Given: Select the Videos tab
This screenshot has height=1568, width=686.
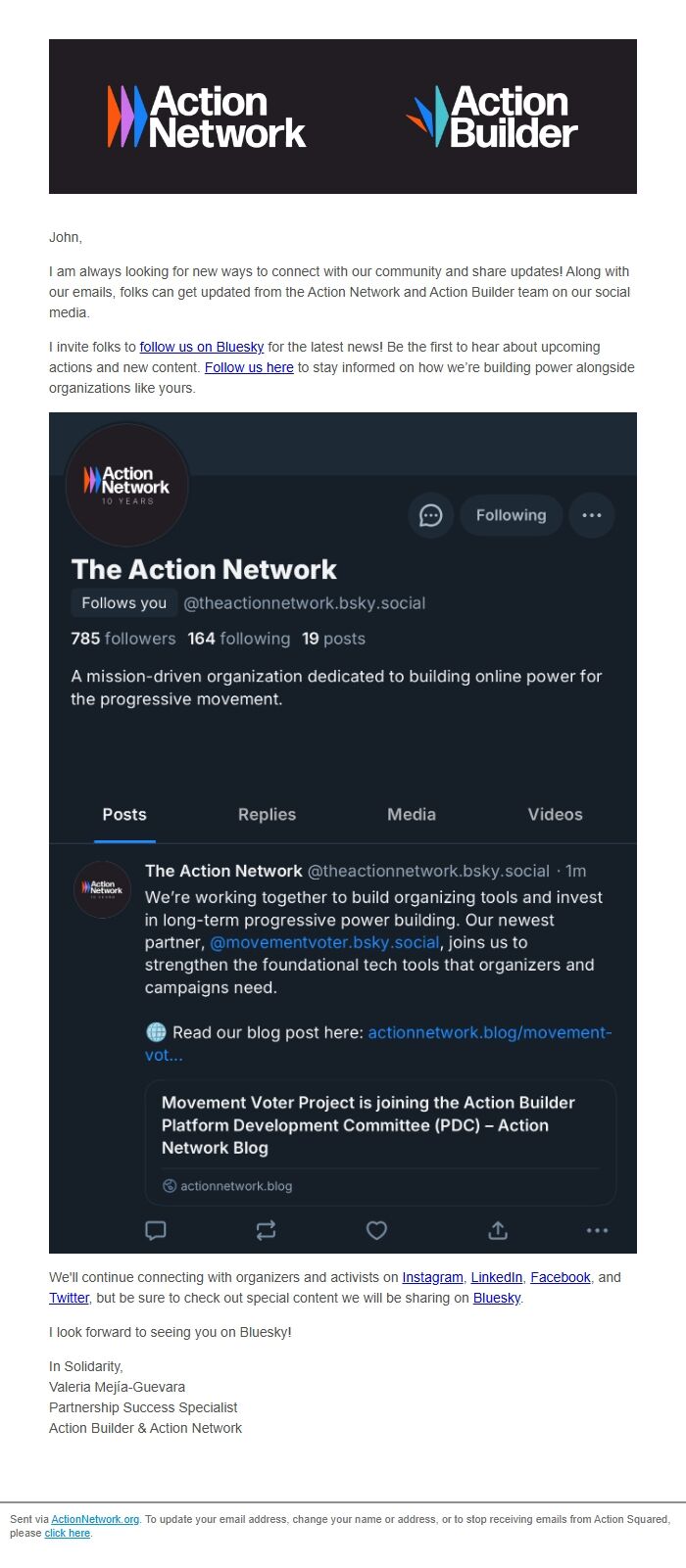Looking at the screenshot, I should click(x=555, y=814).
